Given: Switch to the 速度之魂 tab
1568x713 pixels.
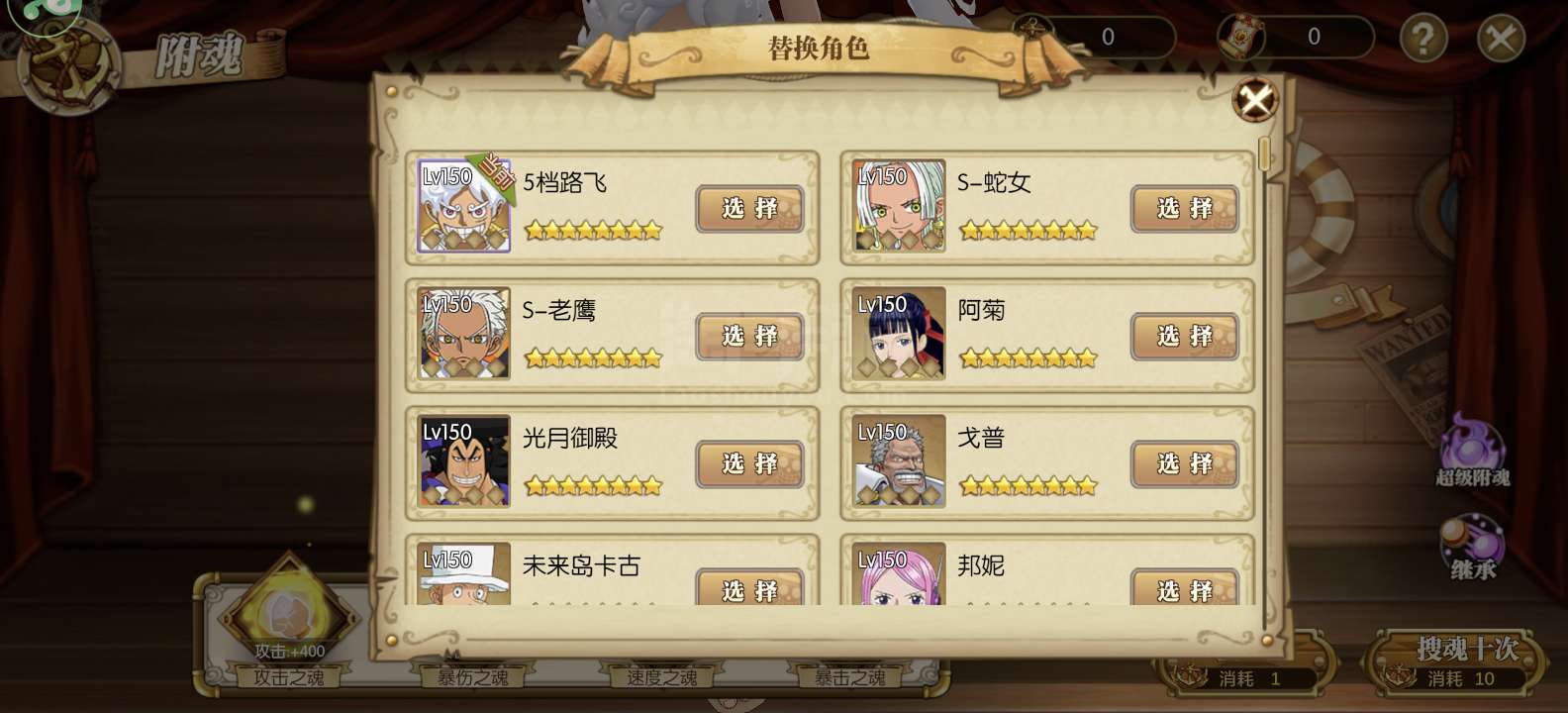Looking at the screenshot, I should pos(661,677).
